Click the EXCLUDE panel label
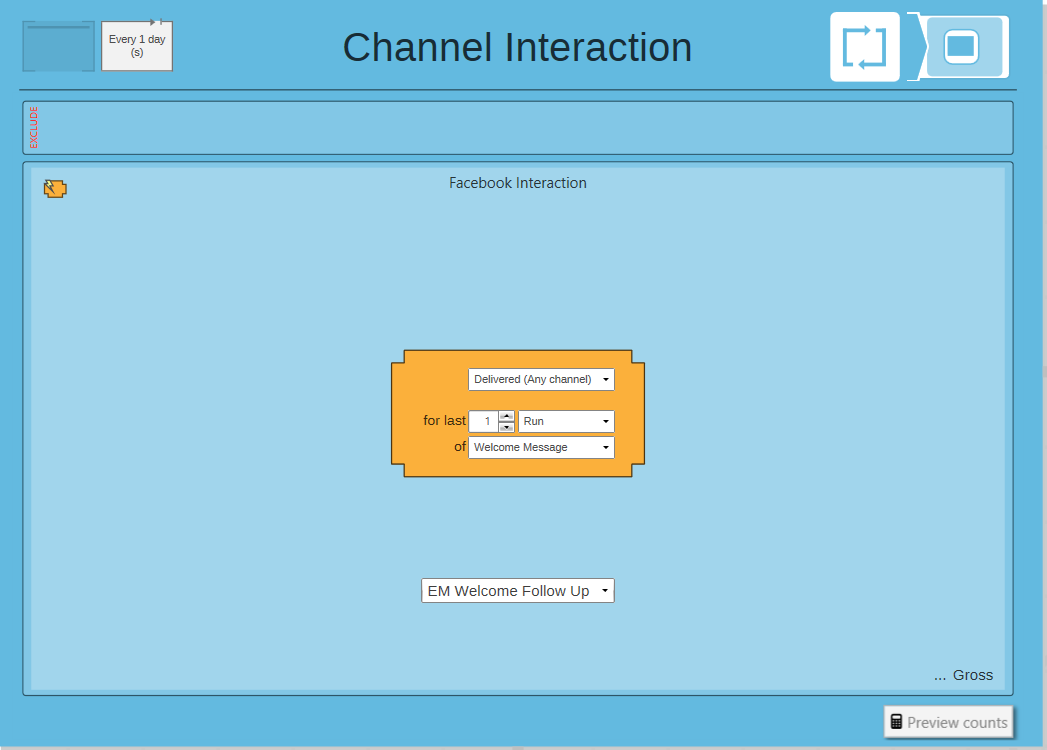Image resolution: width=1047 pixels, height=750 pixels. point(33,128)
